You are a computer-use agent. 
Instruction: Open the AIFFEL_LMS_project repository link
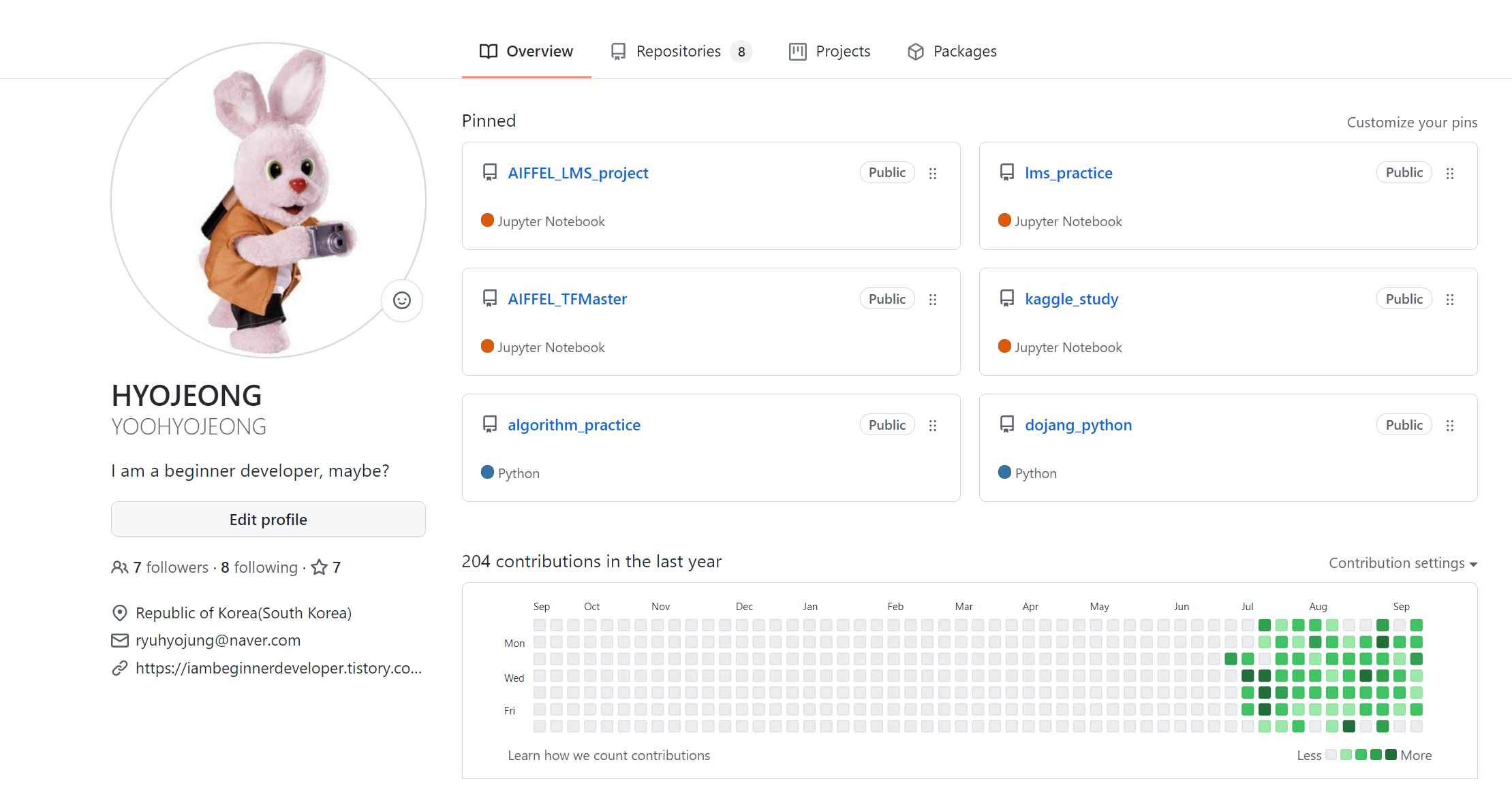tap(578, 173)
